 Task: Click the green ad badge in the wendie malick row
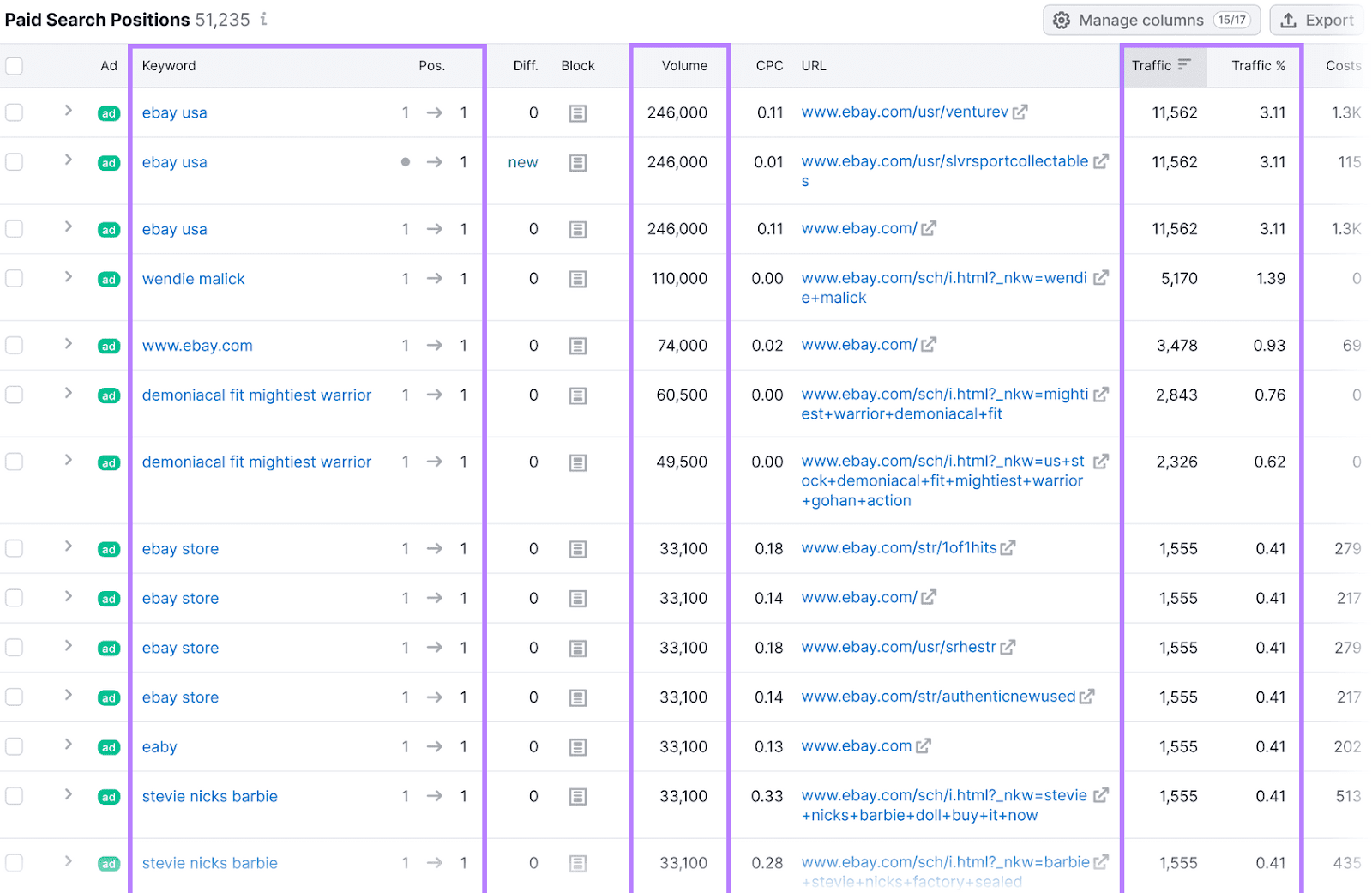coord(109,280)
